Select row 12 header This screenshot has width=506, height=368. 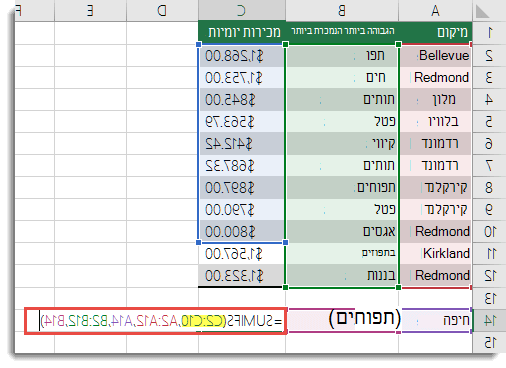click(x=489, y=275)
